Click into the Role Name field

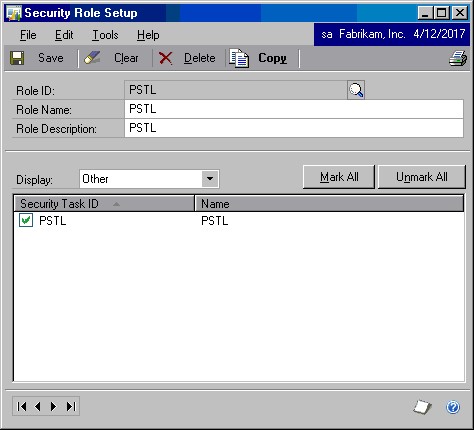pyautogui.click(x=294, y=109)
